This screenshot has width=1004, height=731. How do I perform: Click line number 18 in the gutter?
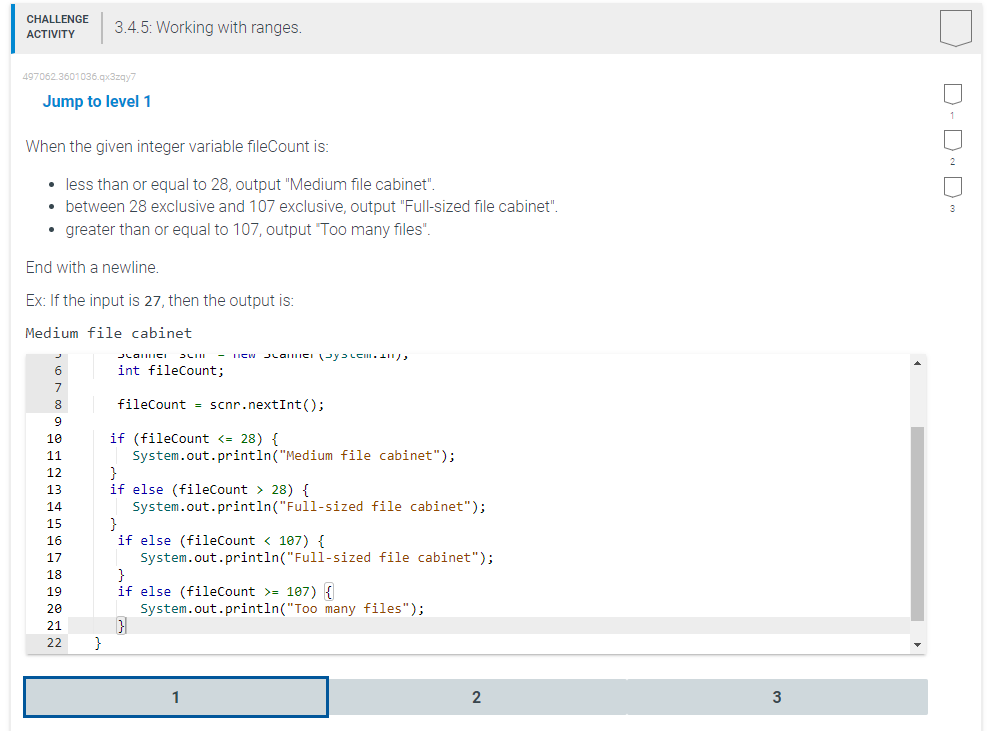pyautogui.click(x=54, y=575)
